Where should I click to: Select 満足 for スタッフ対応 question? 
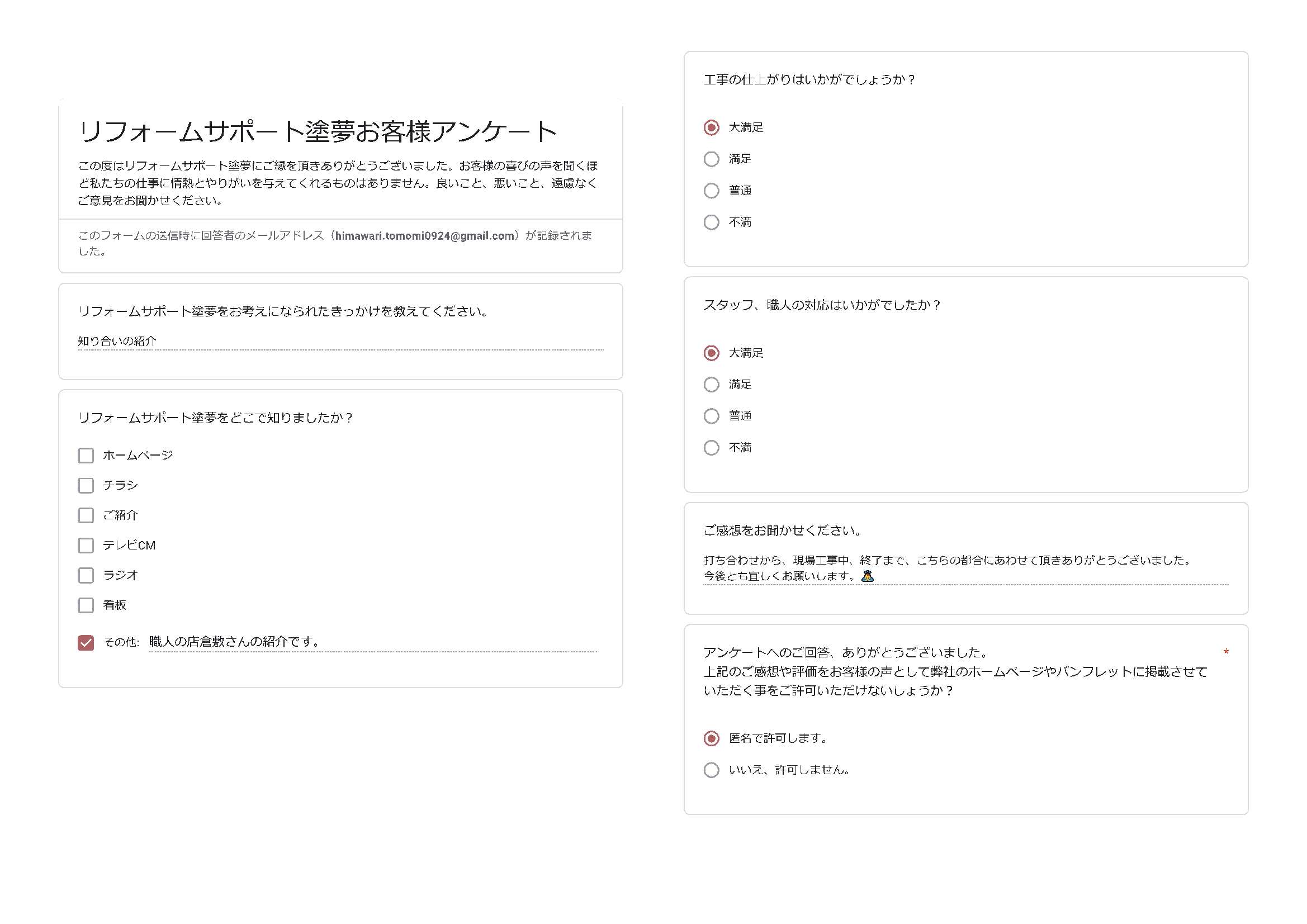pyautogui.click(x=711, y=384)
